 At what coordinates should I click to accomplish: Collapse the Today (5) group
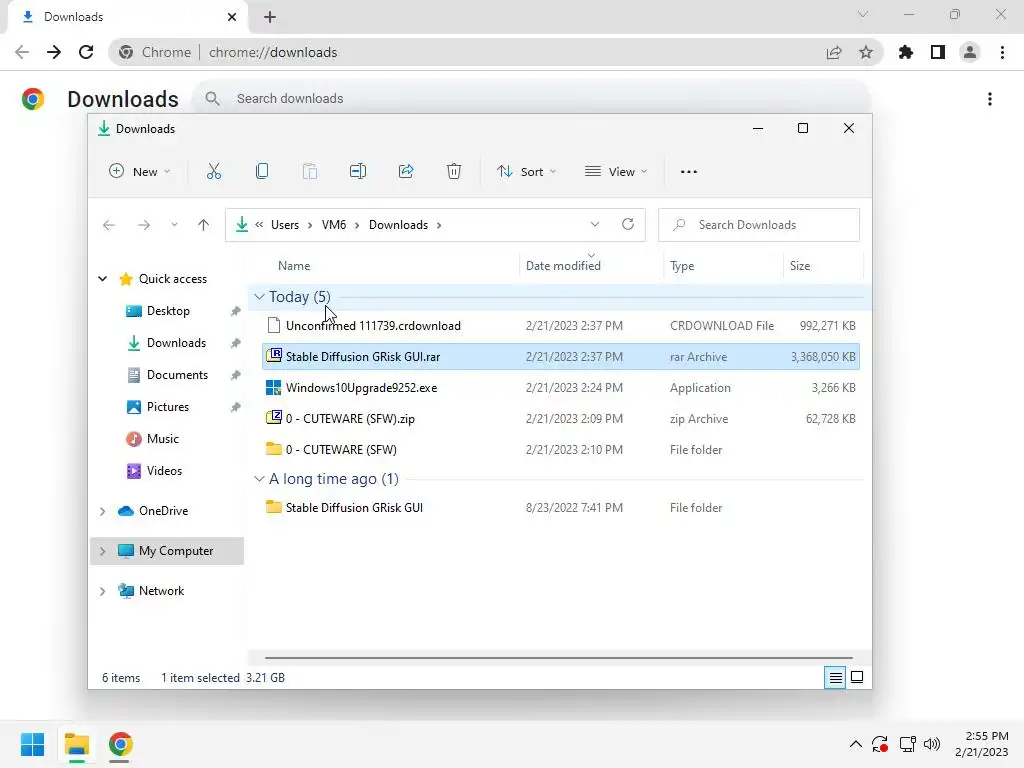click(x=259, y=296)
